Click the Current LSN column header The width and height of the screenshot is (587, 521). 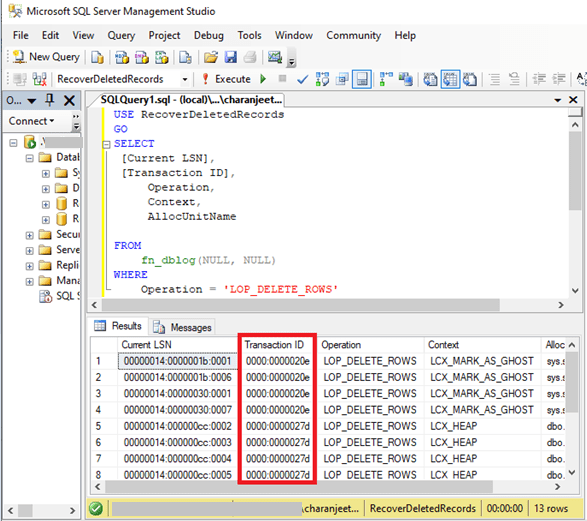click(178, 345)
